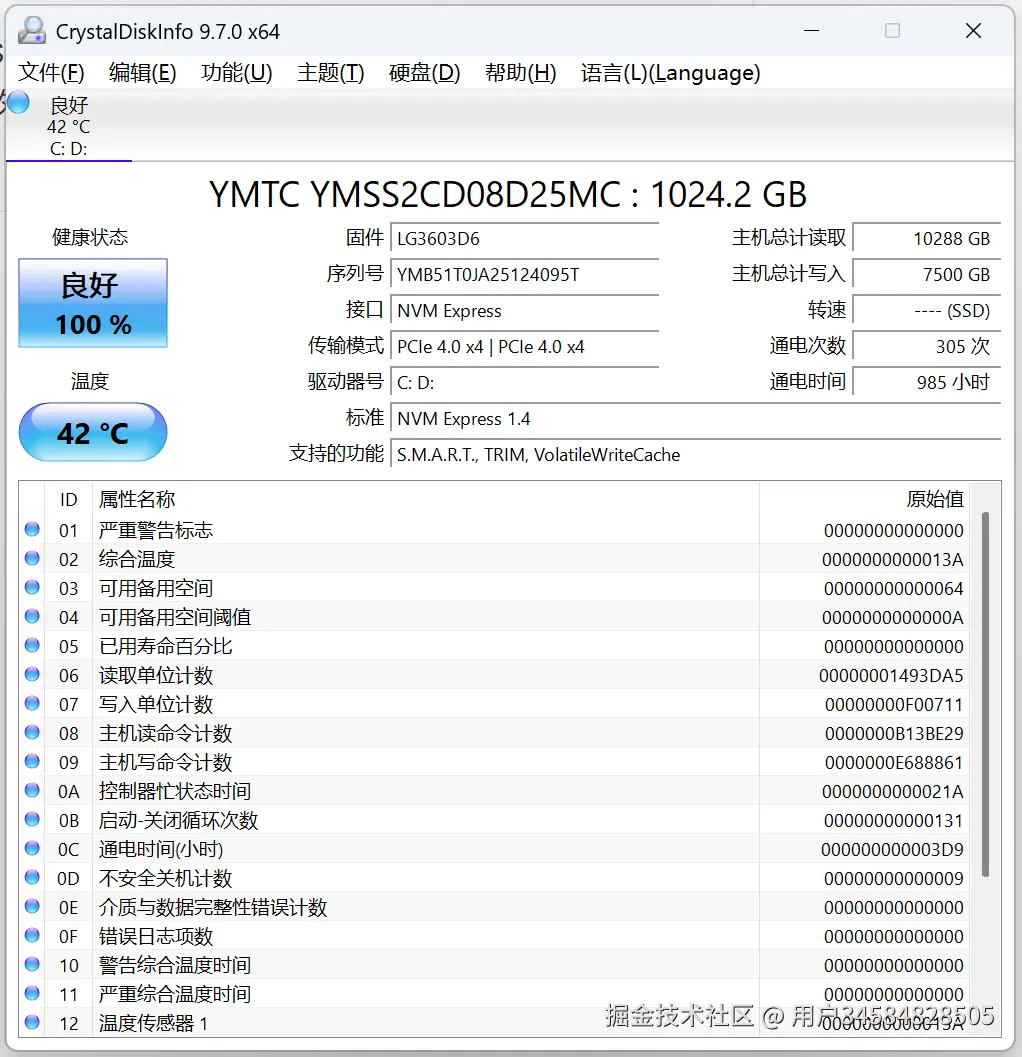Click the 原始值 column header

pyautogui.click(x=934, y=500)
